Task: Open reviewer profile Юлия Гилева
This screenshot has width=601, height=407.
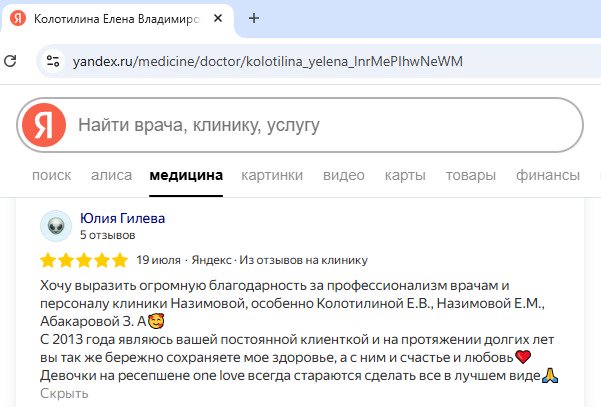Action: click(x=122, y=218)
